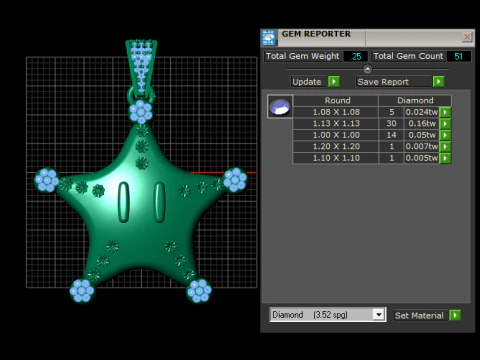The height and width of the screenshot is (360, 480).
Task: Click the gem count 30 cell
Action: click(391, 124)
